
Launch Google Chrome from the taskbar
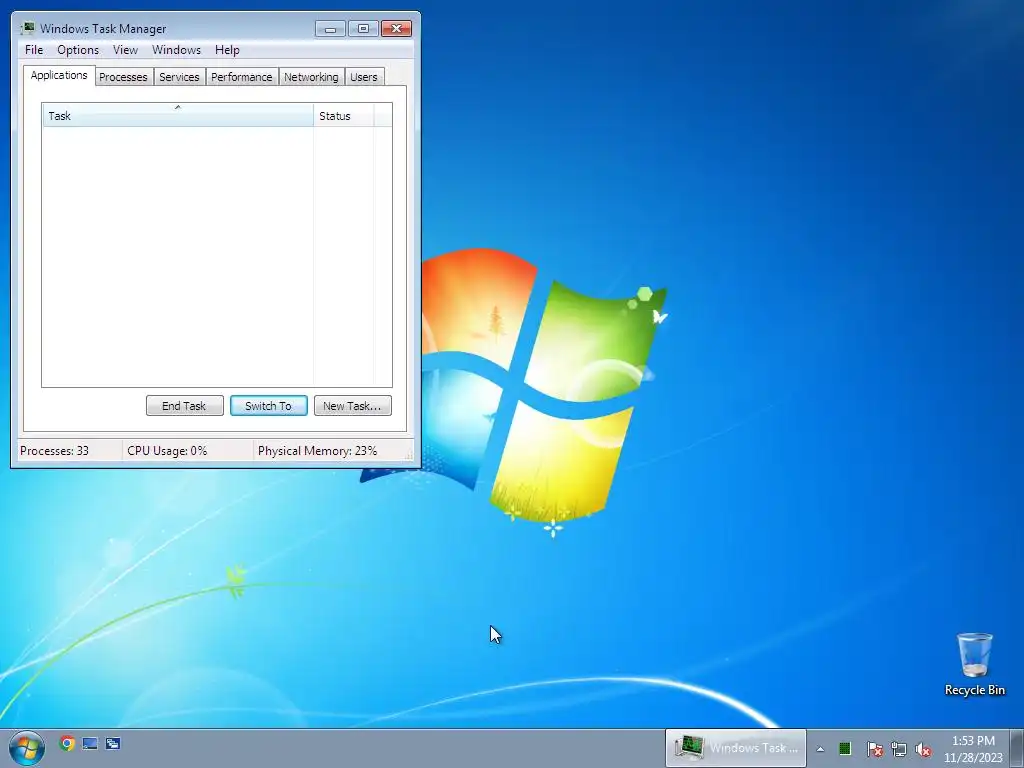67,743
